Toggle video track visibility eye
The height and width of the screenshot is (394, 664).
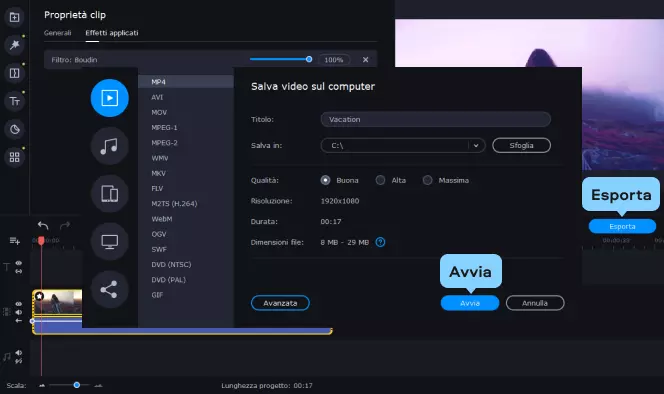pyautogui.click(x=19, y=304)
